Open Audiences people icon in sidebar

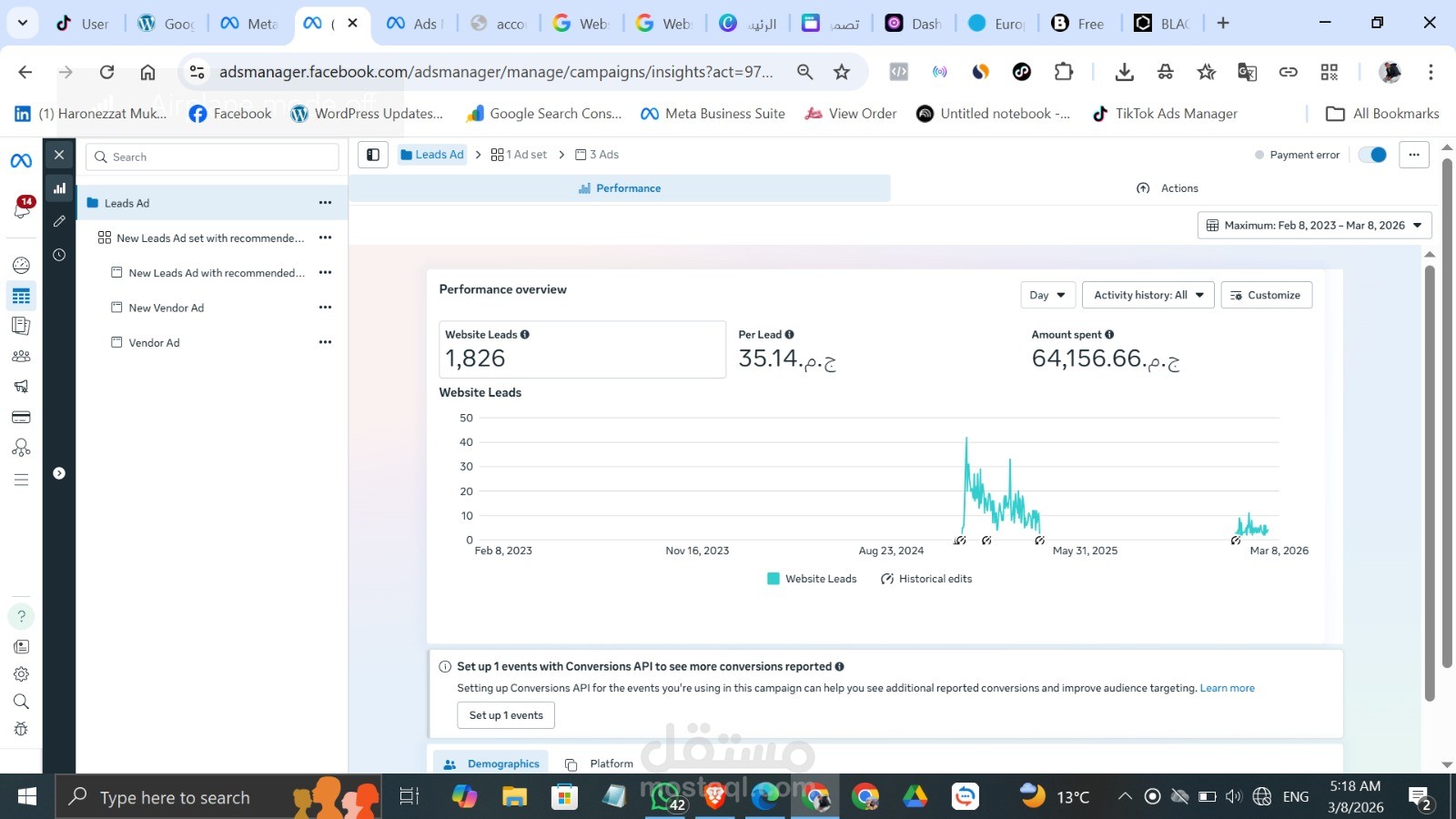[x=21, y=357]
